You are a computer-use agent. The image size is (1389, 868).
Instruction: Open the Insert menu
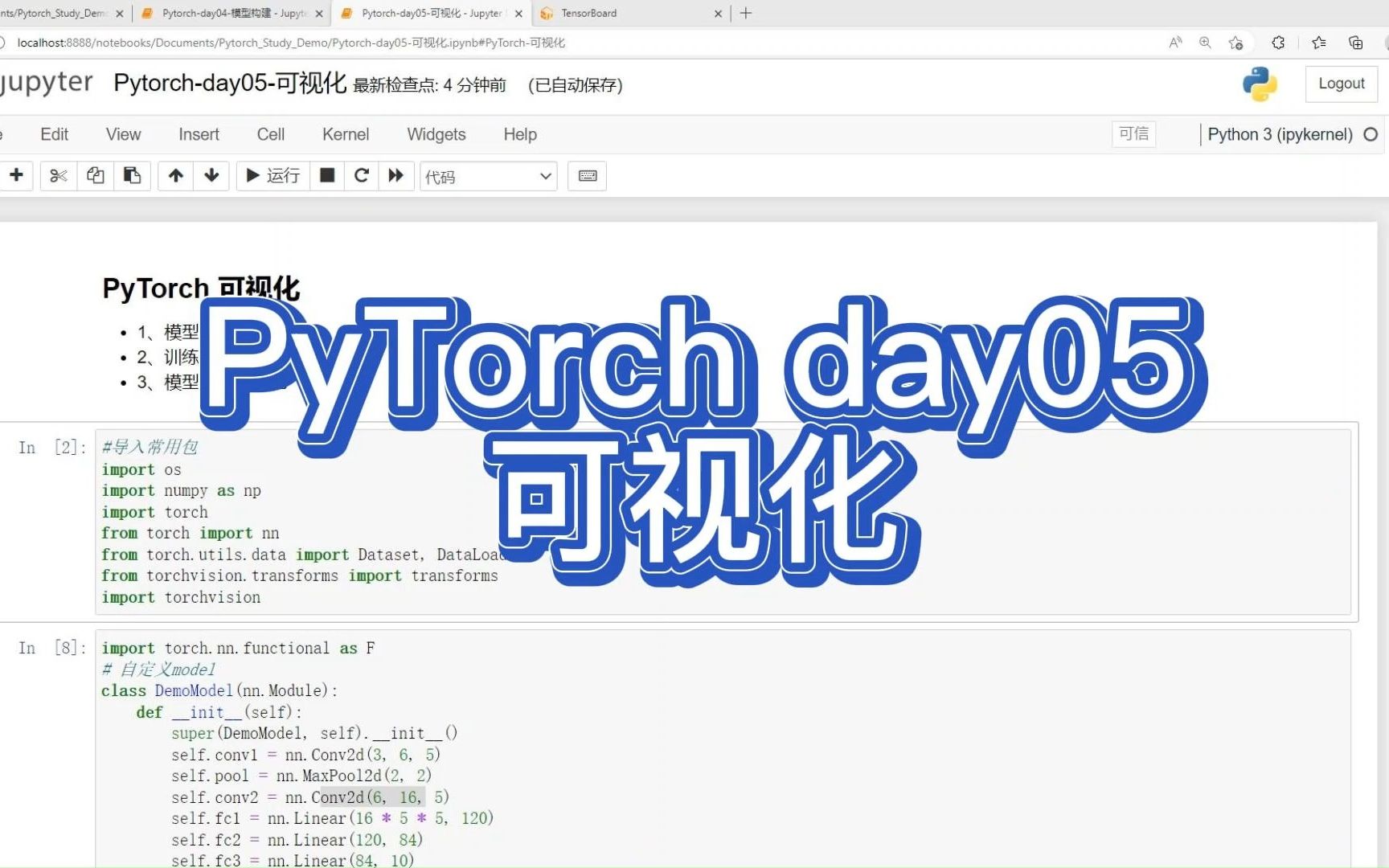tap(199, 134)
